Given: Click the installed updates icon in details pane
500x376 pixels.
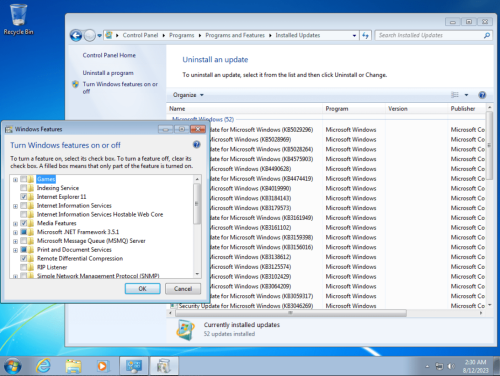Looking at the screenshot, I should click(186, 329).
